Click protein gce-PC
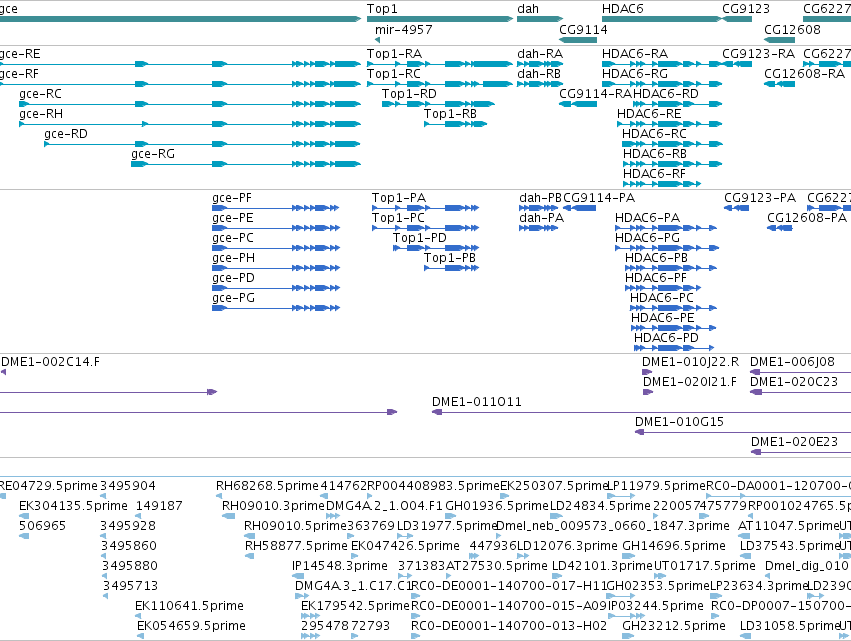851x641 pixels. click(232, 238)
